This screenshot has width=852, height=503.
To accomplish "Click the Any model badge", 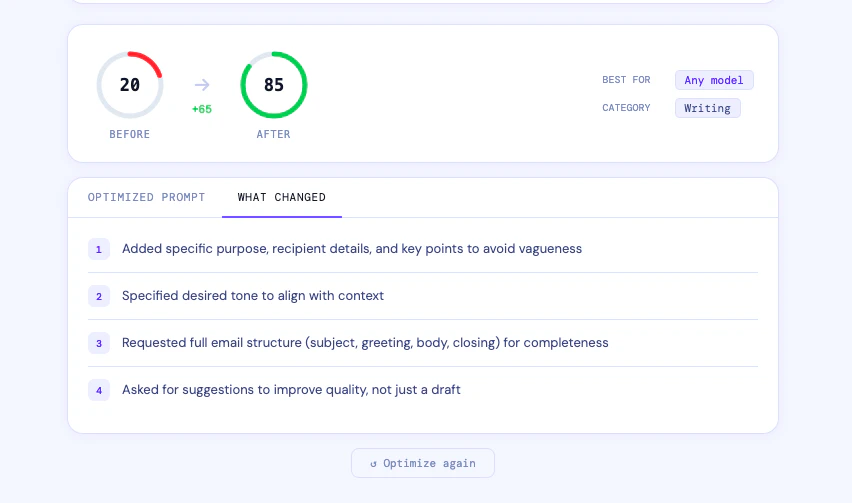I will pos(714,80).
